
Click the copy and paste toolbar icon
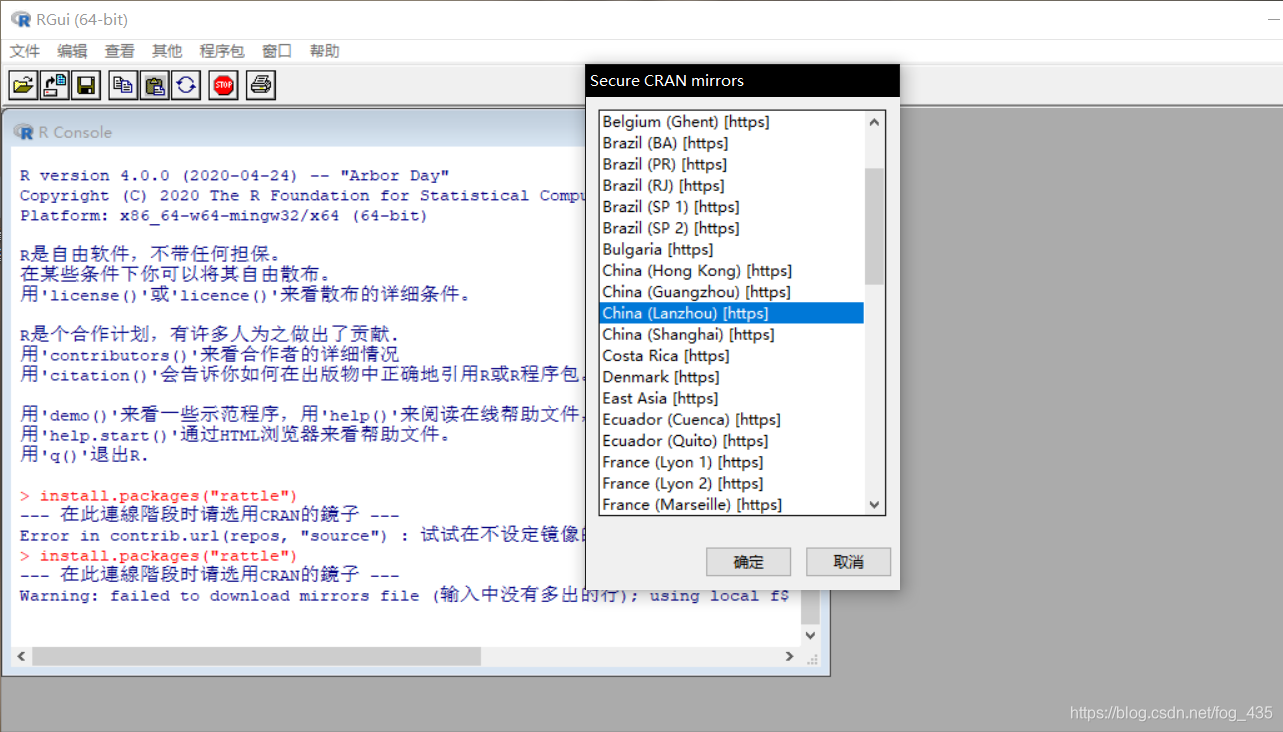(186, 85)
